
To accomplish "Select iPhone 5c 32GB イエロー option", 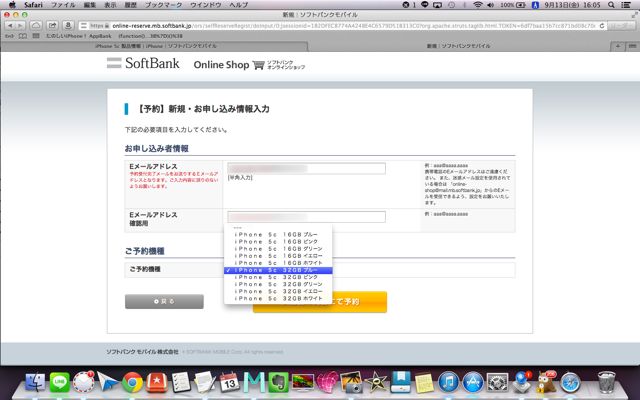I will [278, 291].
